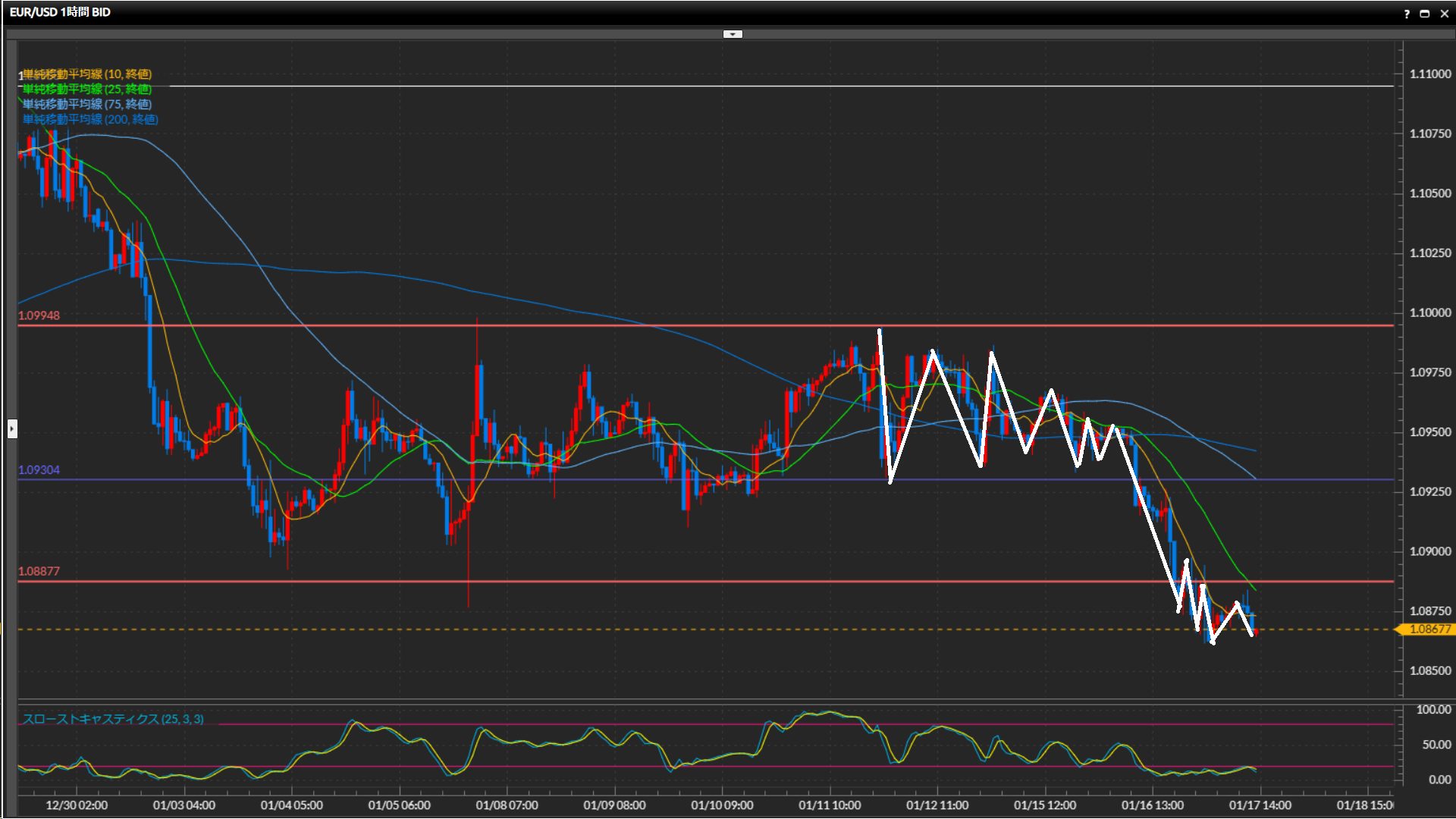Click the 1.10000 price axis label
The image size is (1456, 819).
[1429, 312]
